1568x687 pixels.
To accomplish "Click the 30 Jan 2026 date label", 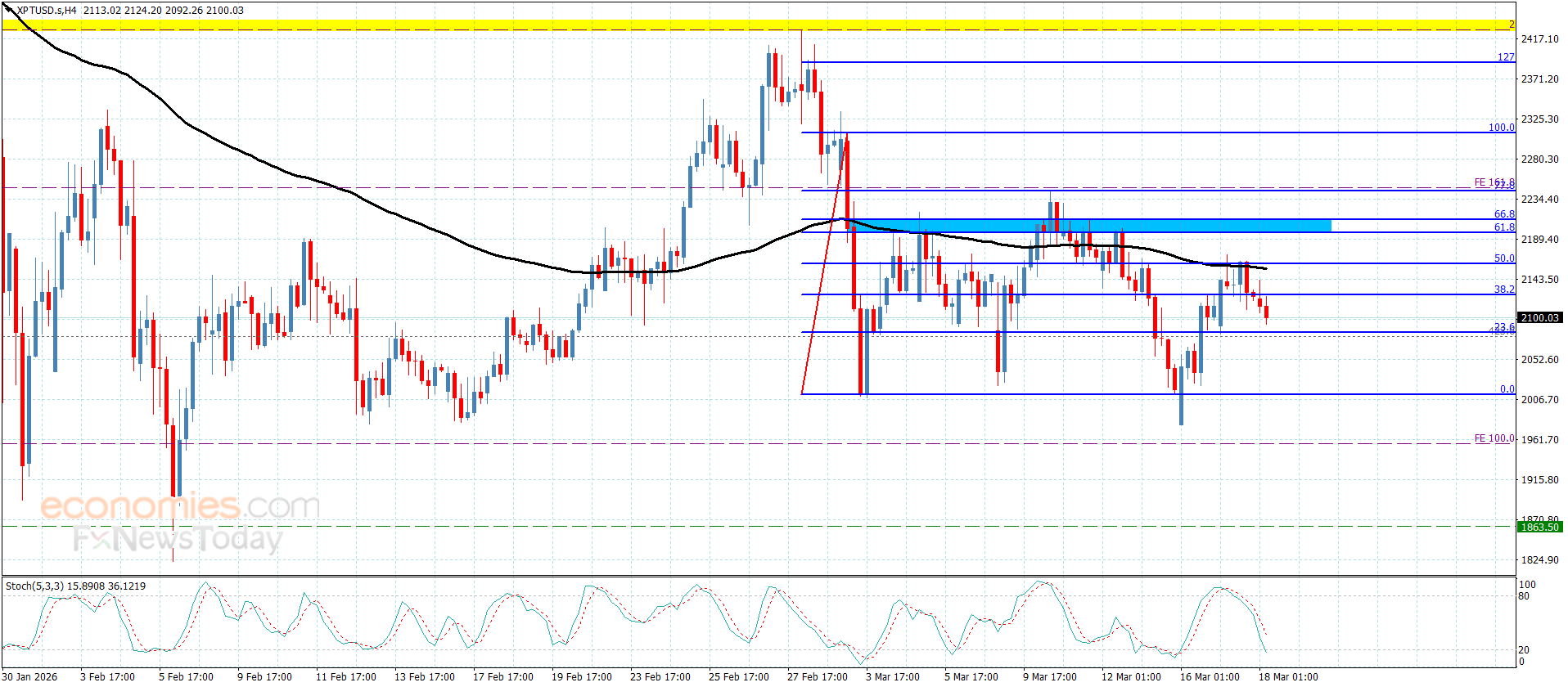I will [x=30, y=676].
